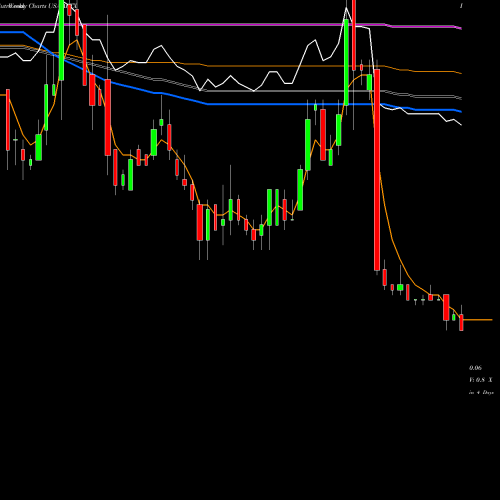Select the tallest red candlestick in the crash
Screen dimensions: 500x500
point(377,170)
